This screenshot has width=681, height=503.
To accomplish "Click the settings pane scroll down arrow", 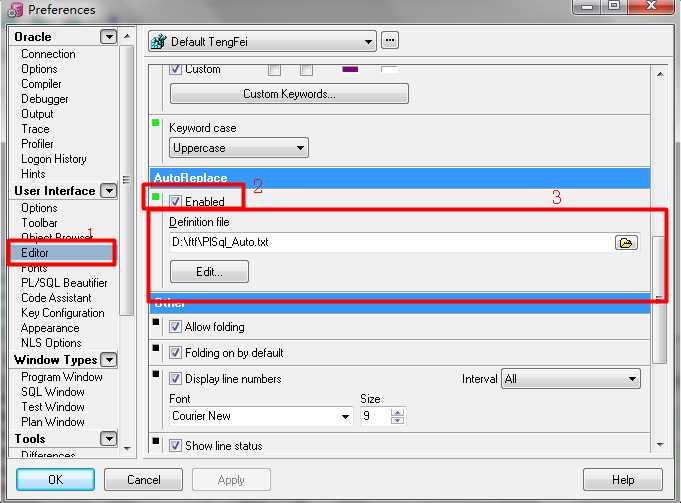I will [660, 444].
